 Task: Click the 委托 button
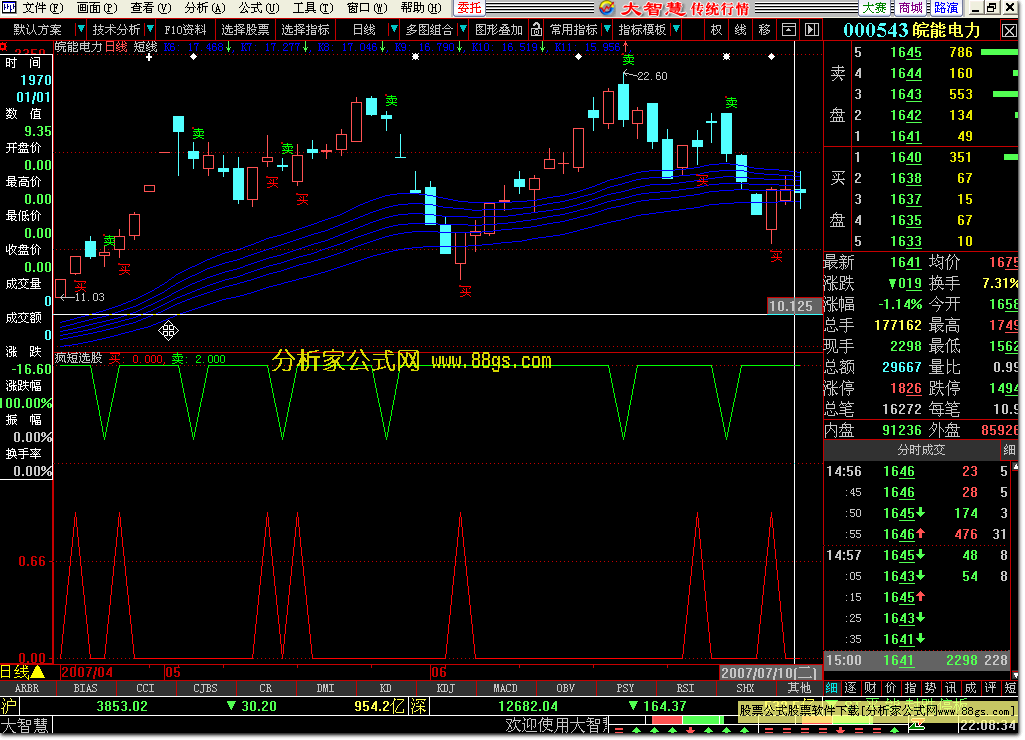pyautogui.click(x=469, y=8)
